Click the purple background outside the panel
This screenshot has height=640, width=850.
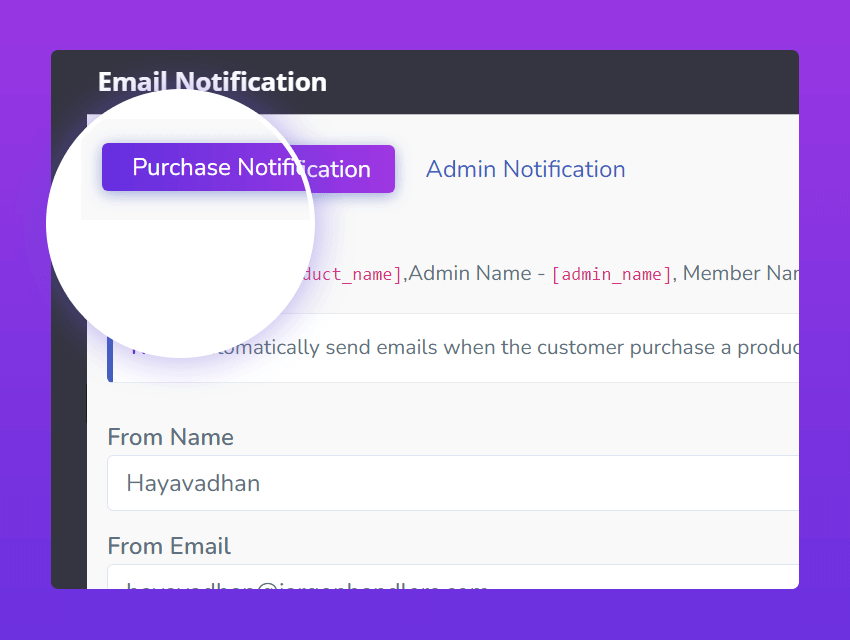tap(425, 22)
